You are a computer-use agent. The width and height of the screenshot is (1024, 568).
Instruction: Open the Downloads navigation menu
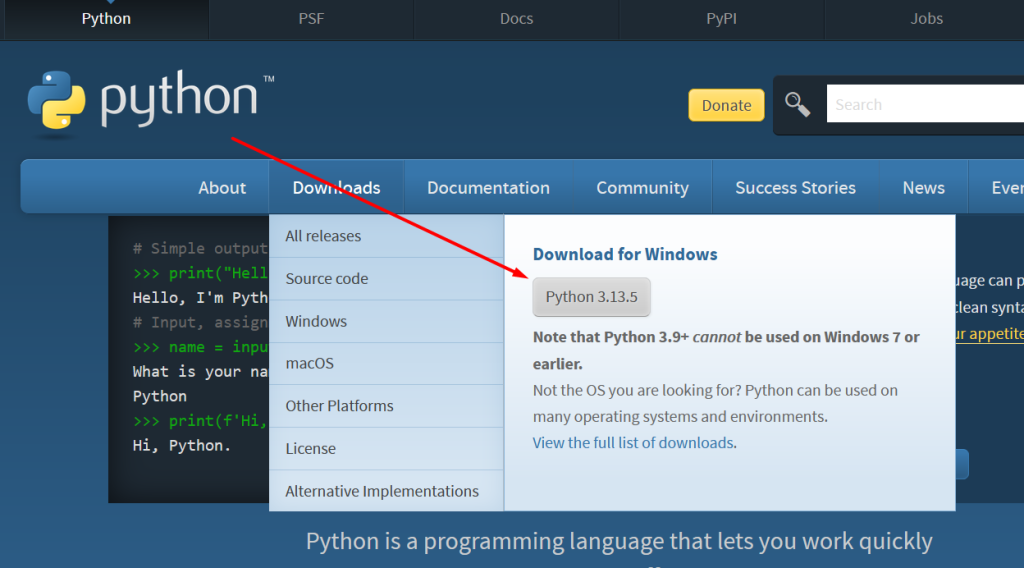[336, 188]
